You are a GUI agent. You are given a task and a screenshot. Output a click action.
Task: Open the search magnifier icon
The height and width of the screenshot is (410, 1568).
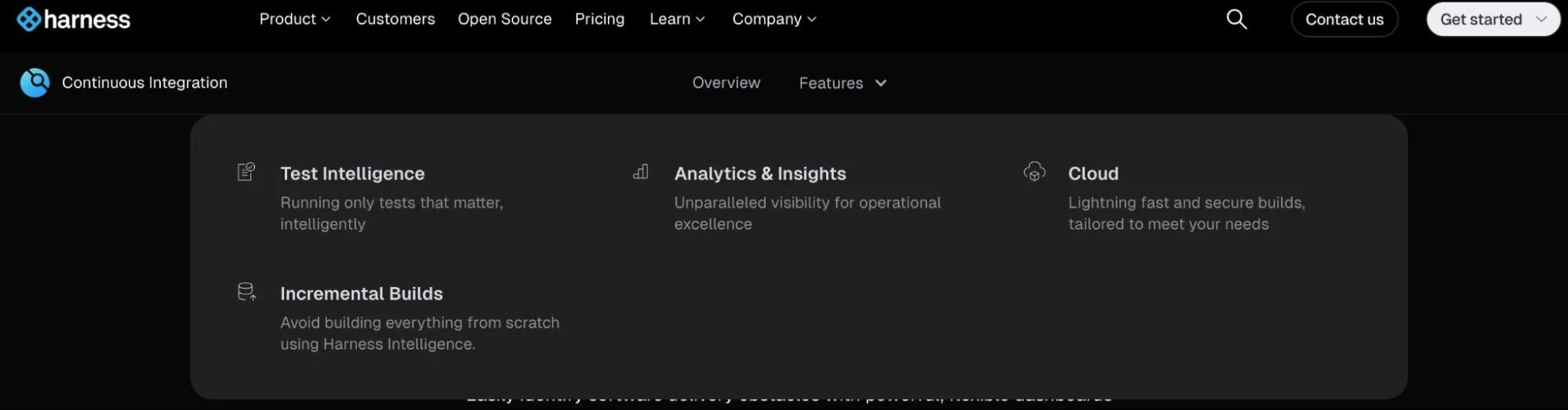pyautogui.click(x=1236, y=19)
